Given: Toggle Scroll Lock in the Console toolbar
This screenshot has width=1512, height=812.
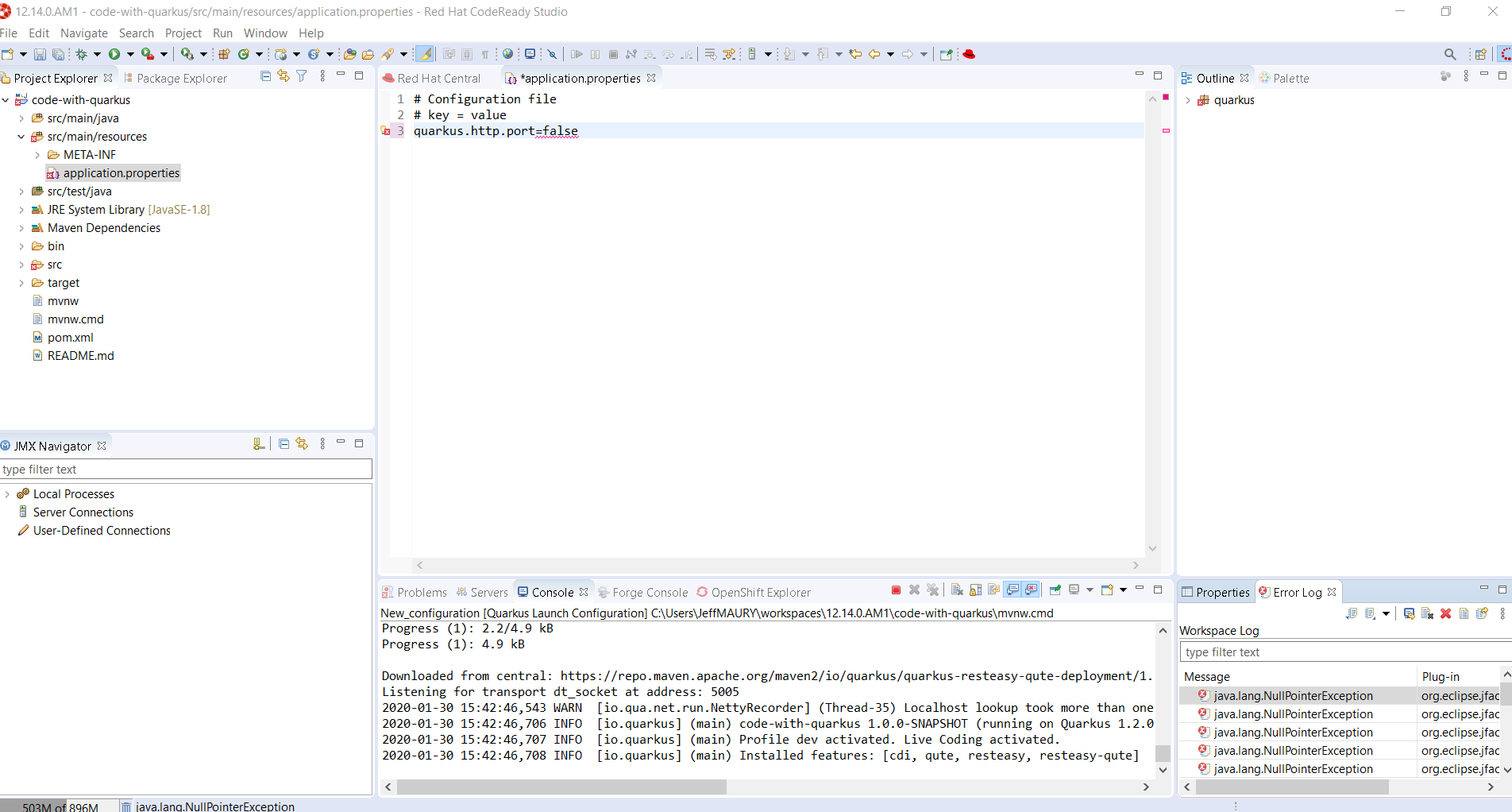Looking at the screenshot, I should tap(975, 590).
